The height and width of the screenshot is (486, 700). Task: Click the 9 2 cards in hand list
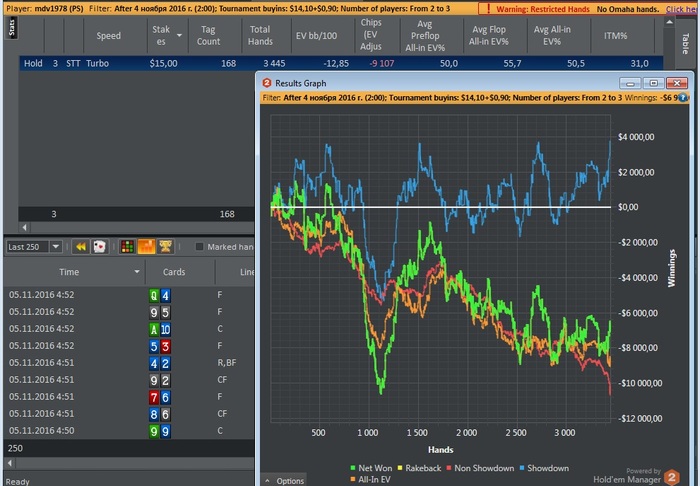click(160, 380)
